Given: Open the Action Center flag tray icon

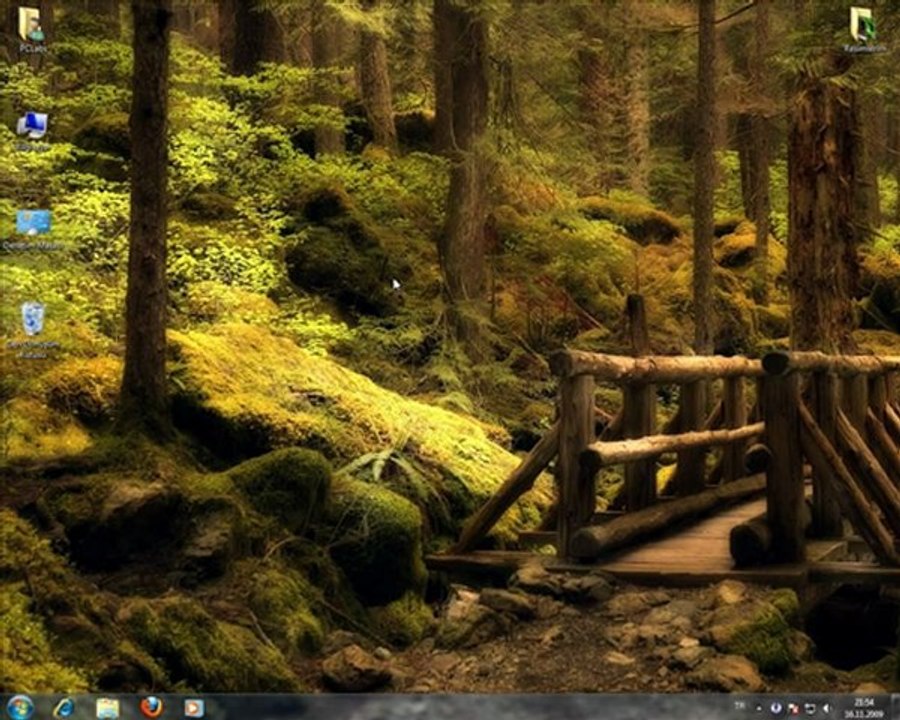Looking at the screenshot, I should (x=793, y=709).
